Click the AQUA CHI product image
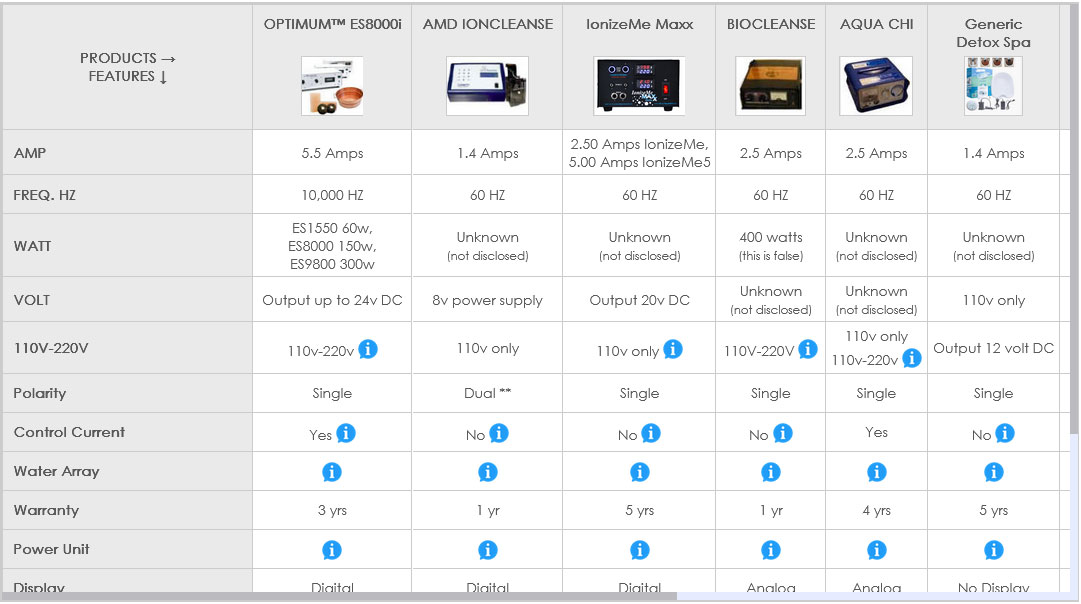This screenshot has width=1081, height=604. (876, 86)
